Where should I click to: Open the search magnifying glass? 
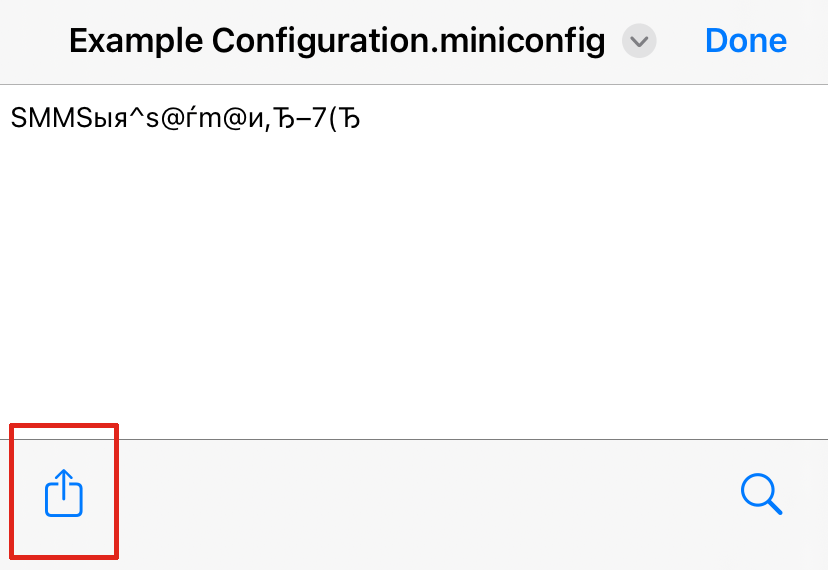pyautogui.click(x=761, y=494)
